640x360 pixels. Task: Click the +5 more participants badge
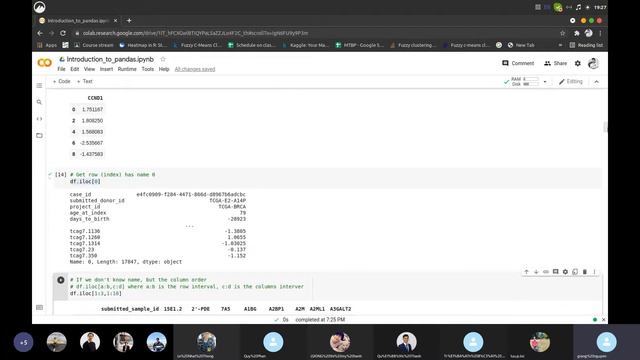(23, 342)
